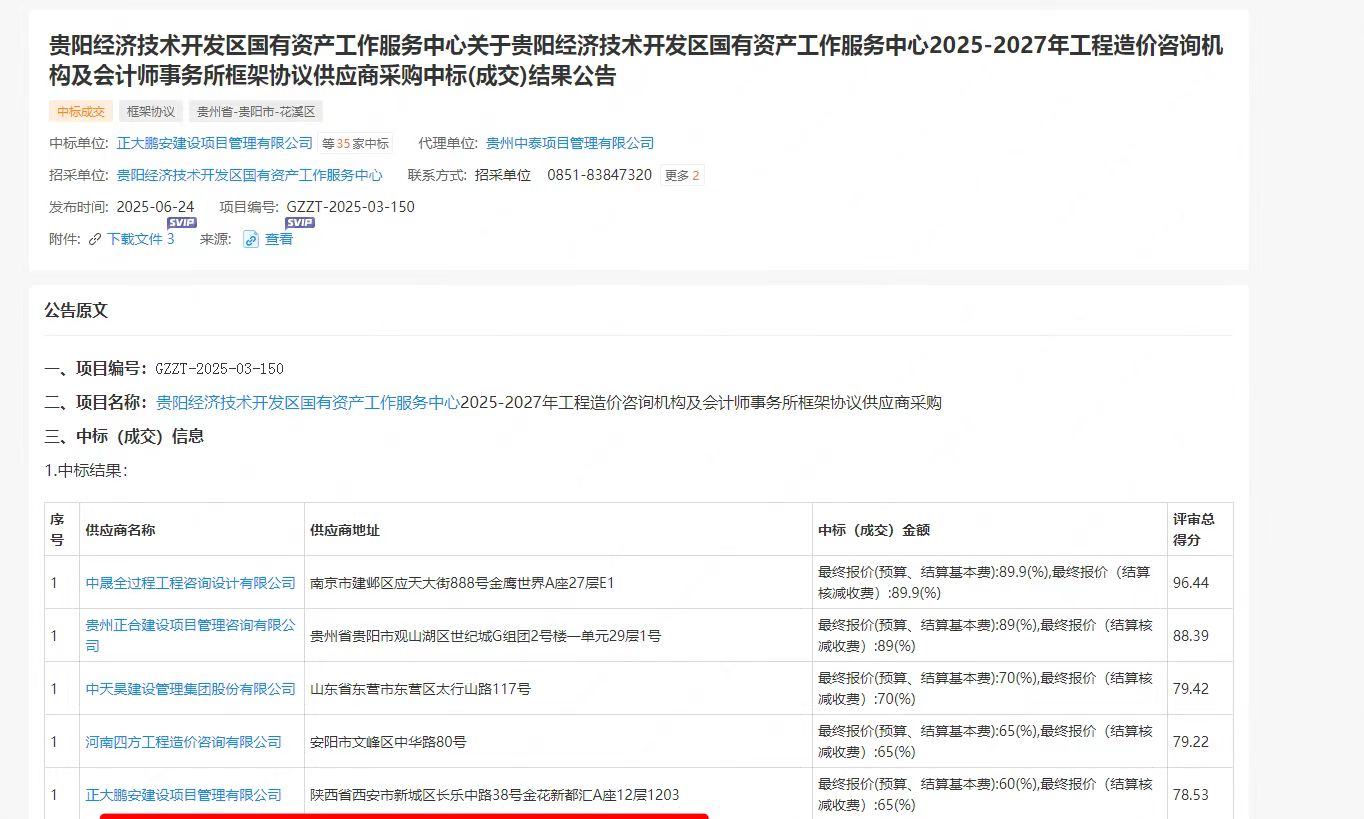Open winning bidder 正大鹏安建设项目管理有限公司 in header
This screenshot has height=819, width=1364.
pyautogui.click(x=215, y=143)
